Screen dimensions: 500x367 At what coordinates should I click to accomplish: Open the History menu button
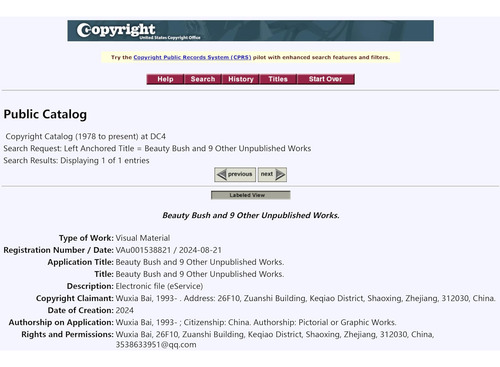[x=241, y=79]
